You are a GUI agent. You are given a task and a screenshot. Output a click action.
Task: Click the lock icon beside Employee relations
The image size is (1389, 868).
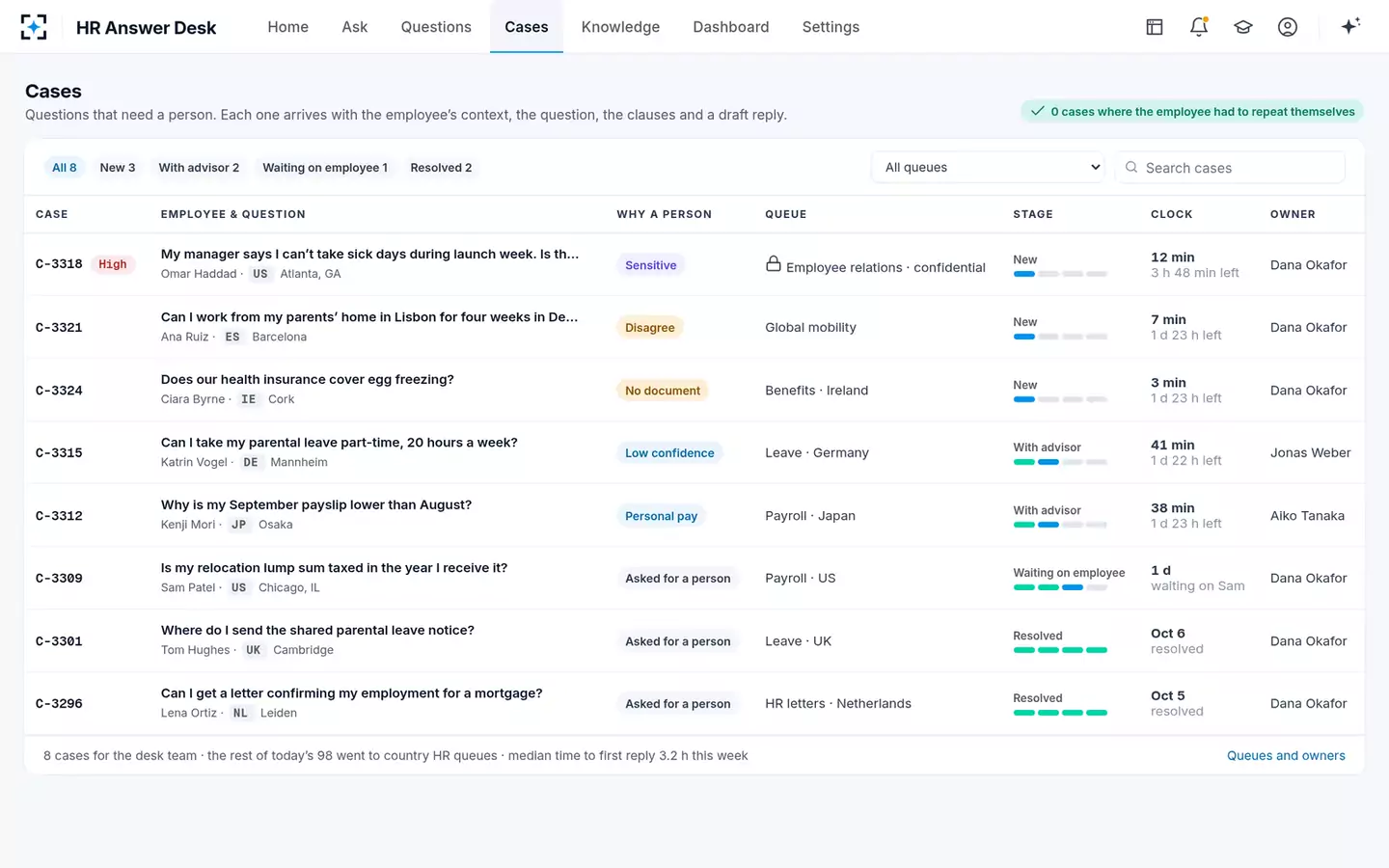click(774, 263)
